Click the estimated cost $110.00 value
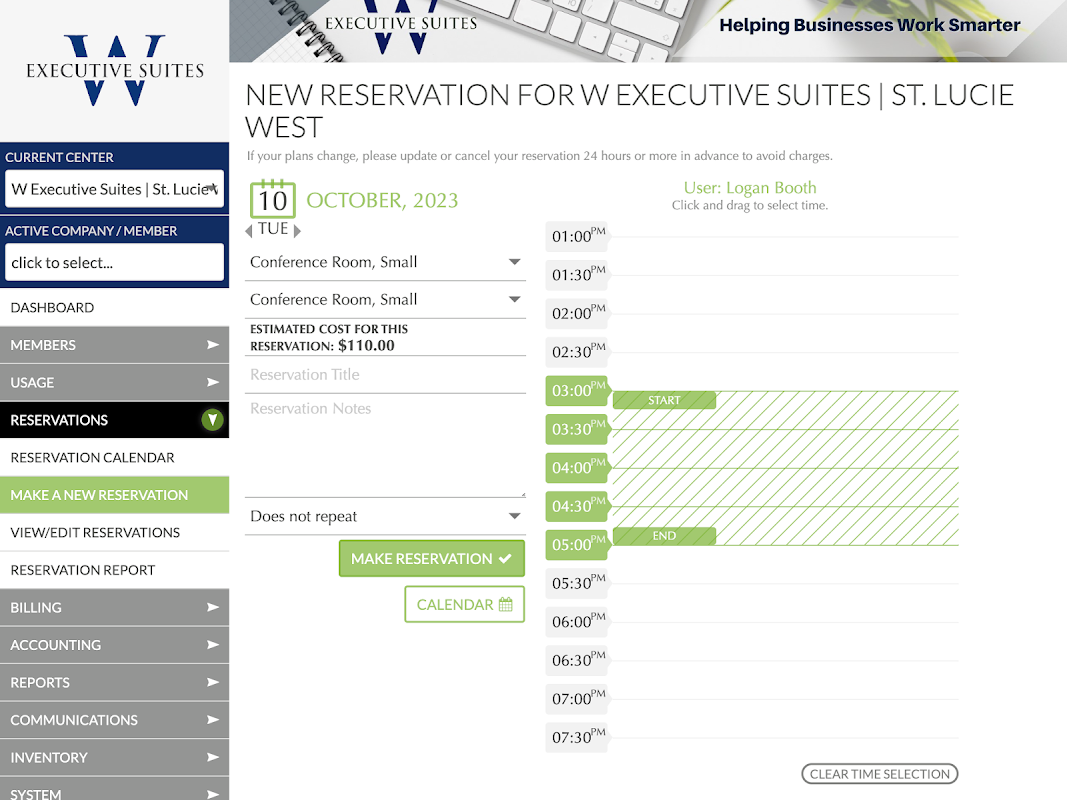This screenshot has height=800, width=1067. 366,345
